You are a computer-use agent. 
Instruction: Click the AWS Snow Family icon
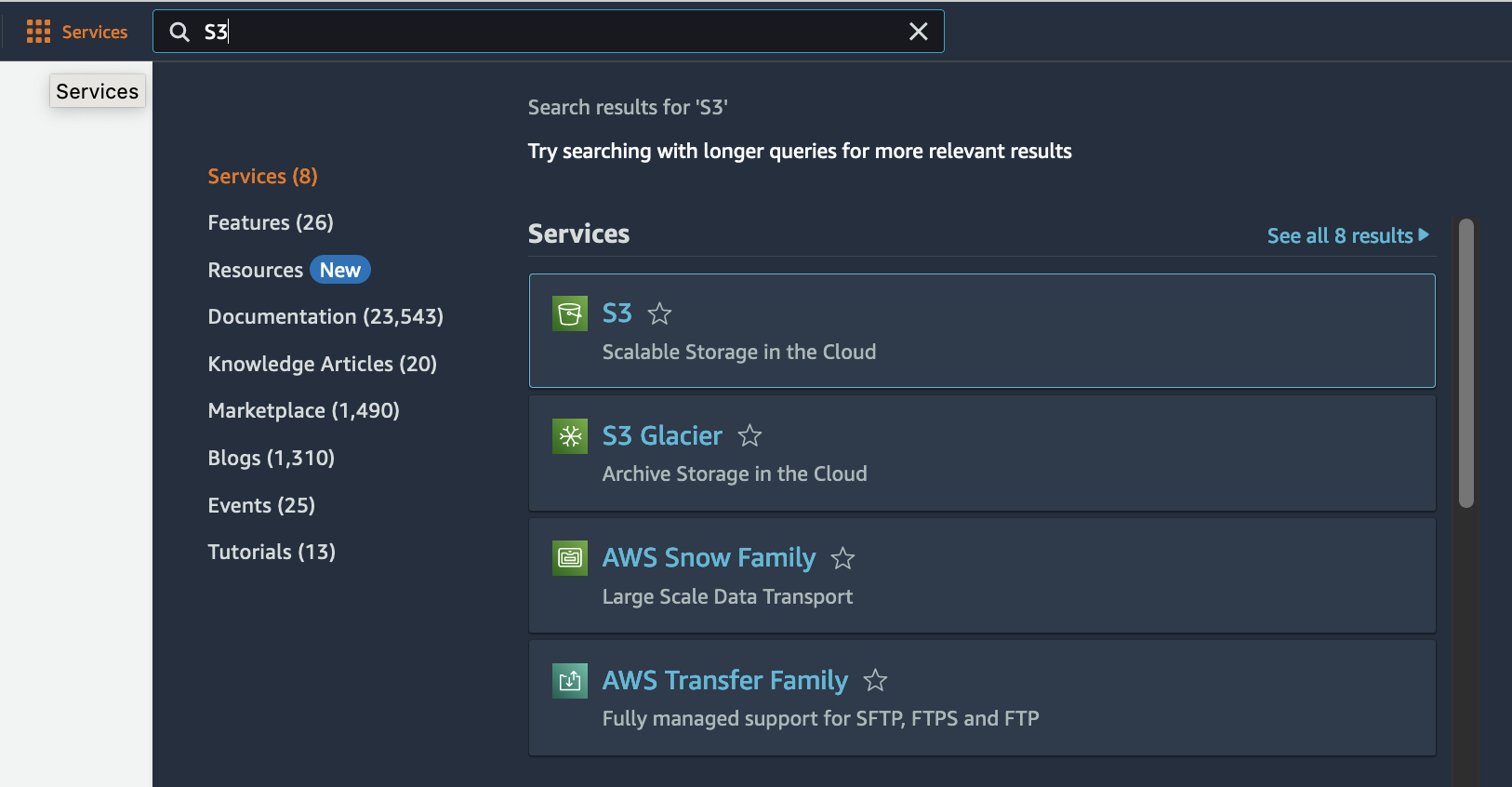pyautogui.click(x=570, y=558)
